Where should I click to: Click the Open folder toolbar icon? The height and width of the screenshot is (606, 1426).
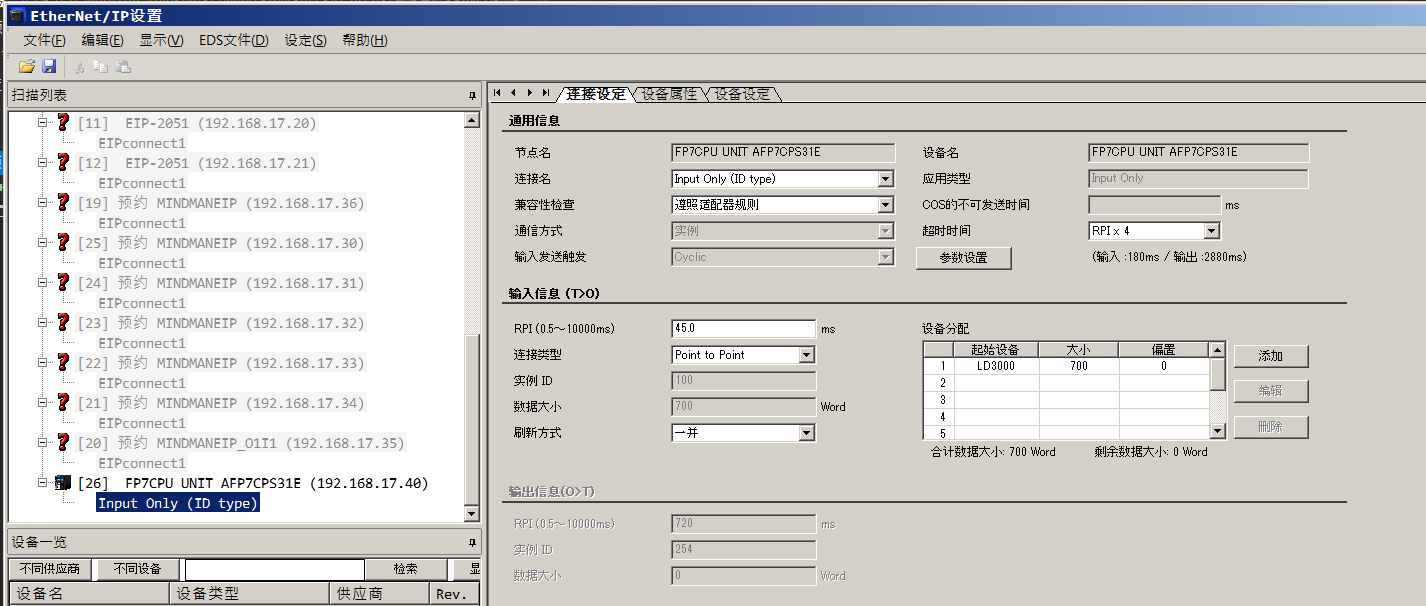tap(27, 66)
